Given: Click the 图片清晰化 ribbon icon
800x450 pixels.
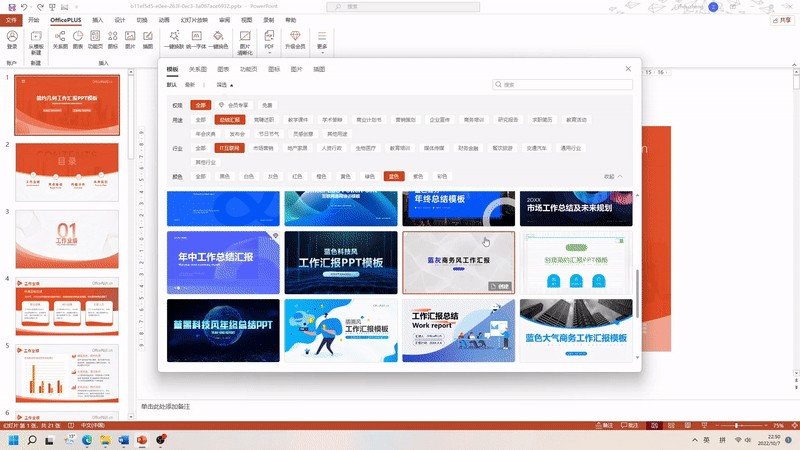Looking at the screenshot, I should click(245, 42).
